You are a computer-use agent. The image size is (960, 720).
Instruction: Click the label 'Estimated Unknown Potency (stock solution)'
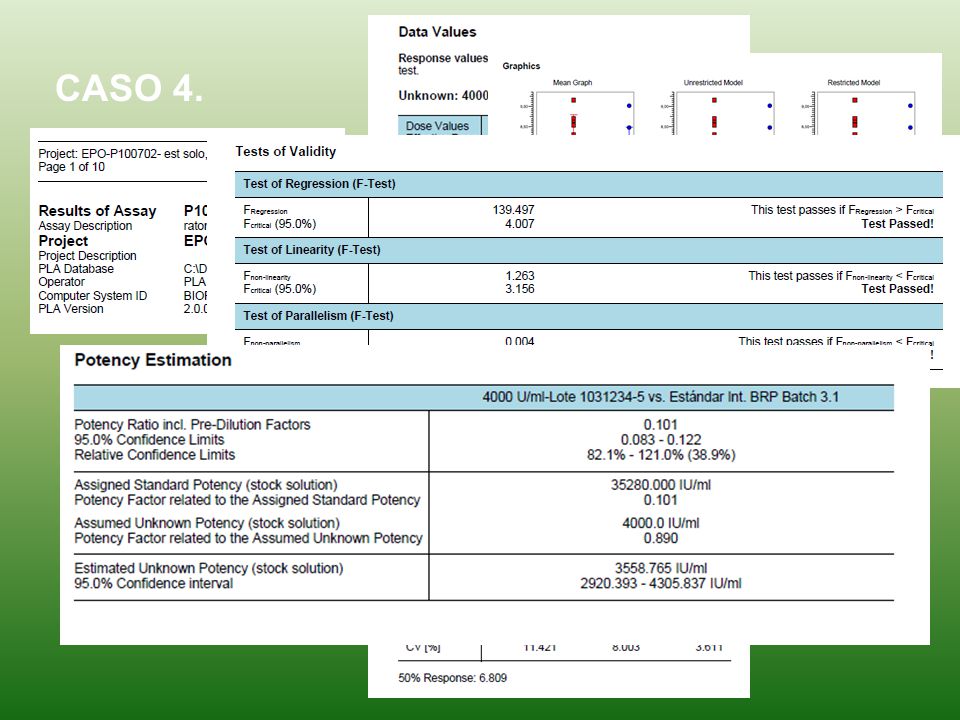209,569
